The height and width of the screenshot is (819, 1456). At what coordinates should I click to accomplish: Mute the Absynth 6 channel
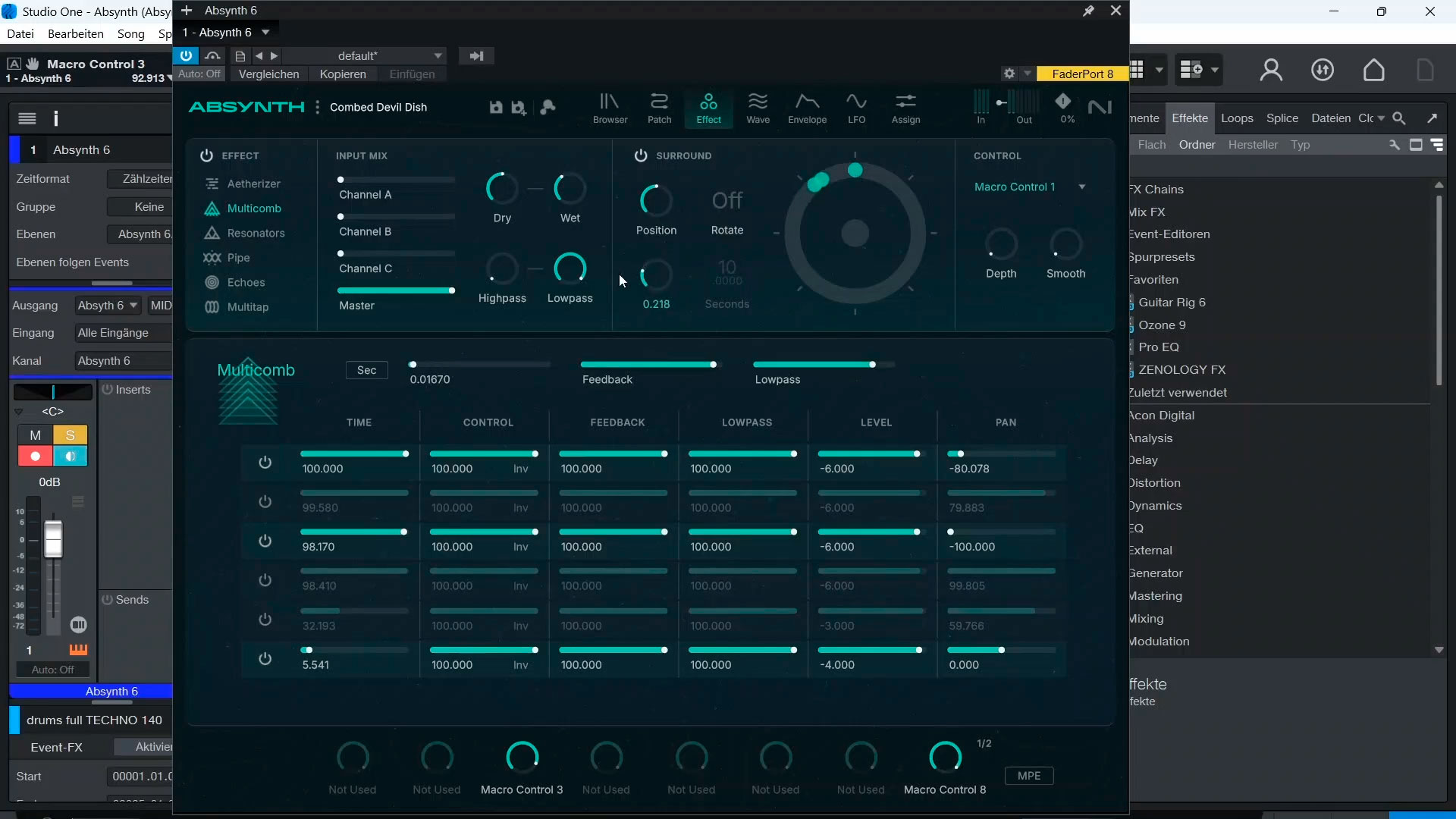pos(35,435)
